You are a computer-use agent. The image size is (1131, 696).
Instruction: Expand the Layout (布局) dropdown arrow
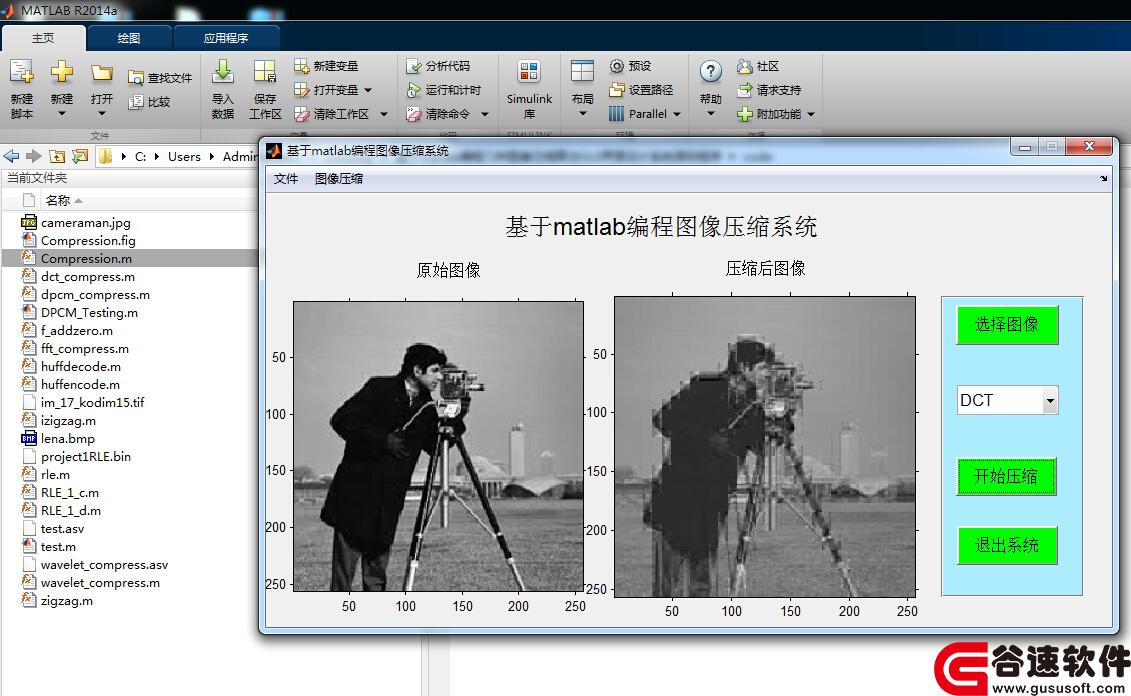tap(582, 114)
